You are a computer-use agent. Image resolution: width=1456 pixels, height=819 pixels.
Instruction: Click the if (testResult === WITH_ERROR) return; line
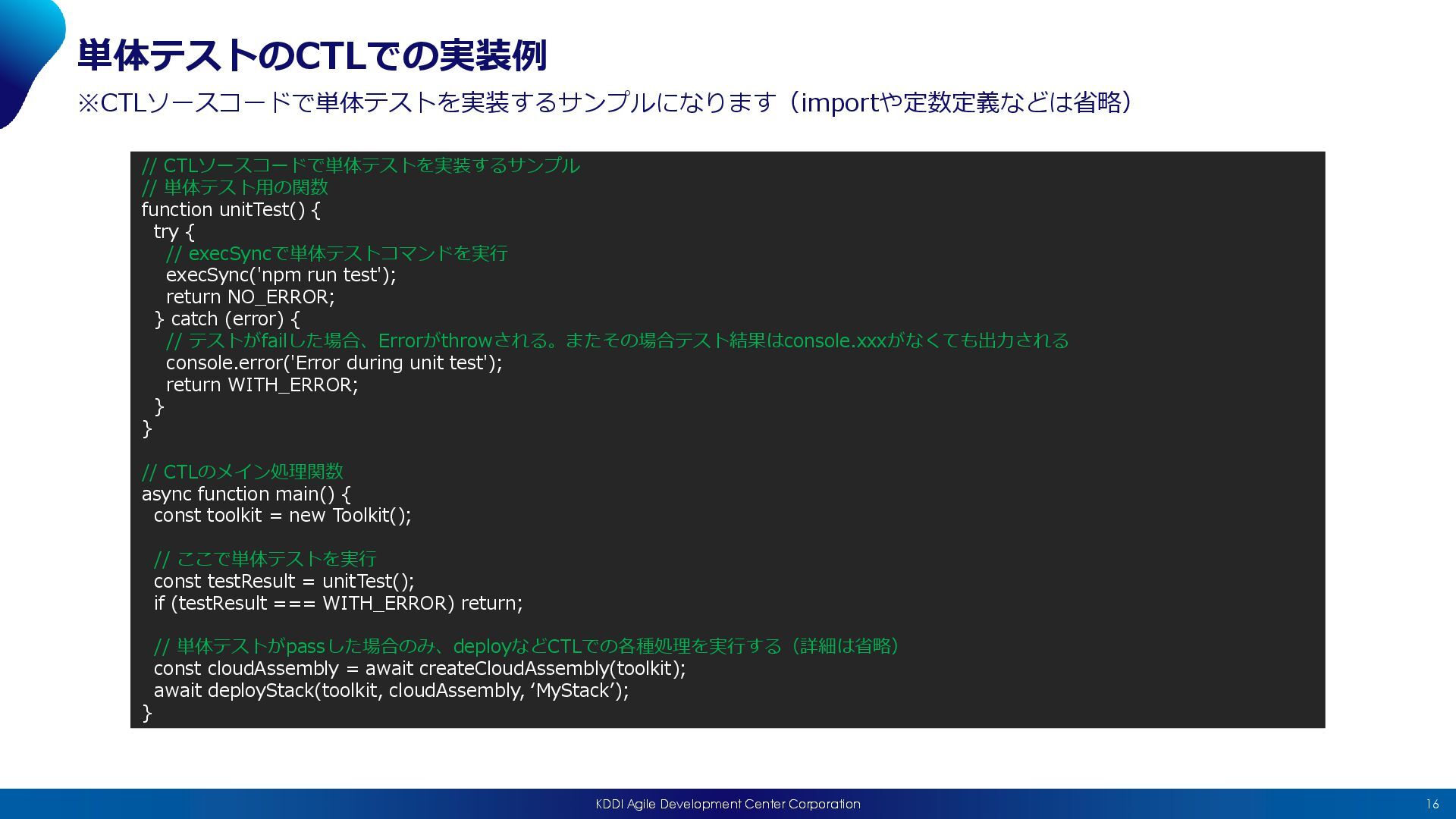tap(338, 603)
